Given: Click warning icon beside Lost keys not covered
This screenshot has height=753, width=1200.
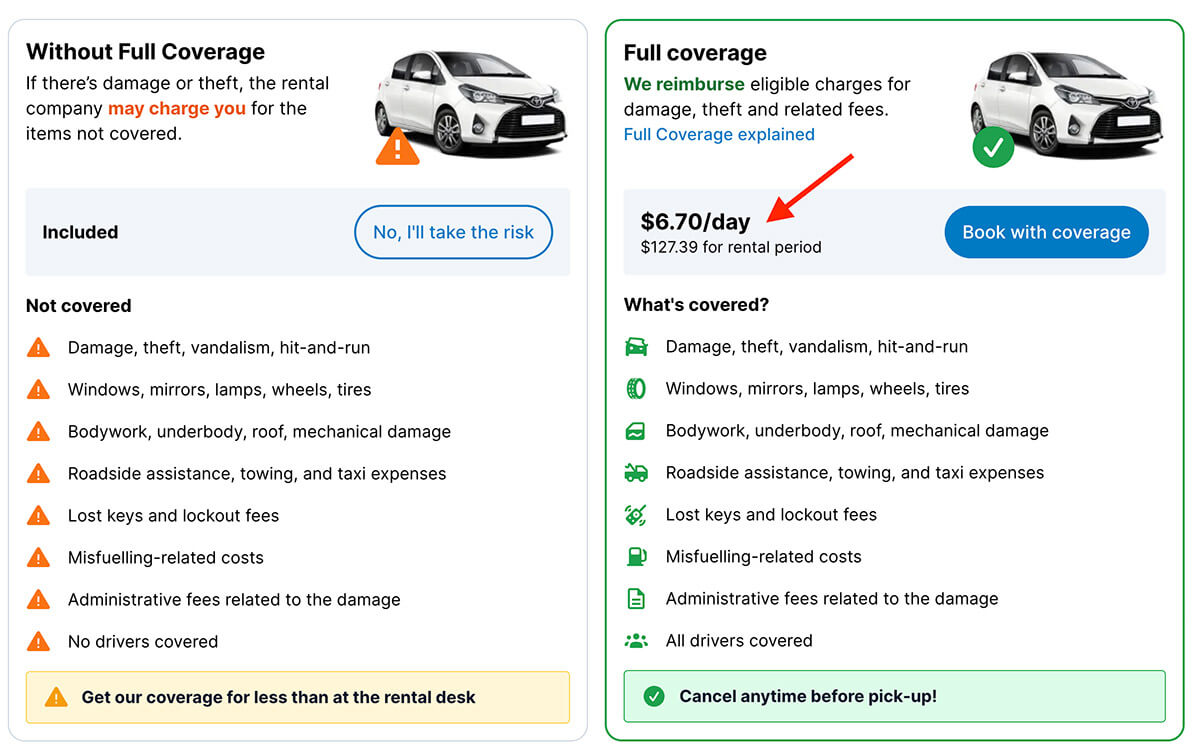Looking at the screenshot, I should pos(38,516).
